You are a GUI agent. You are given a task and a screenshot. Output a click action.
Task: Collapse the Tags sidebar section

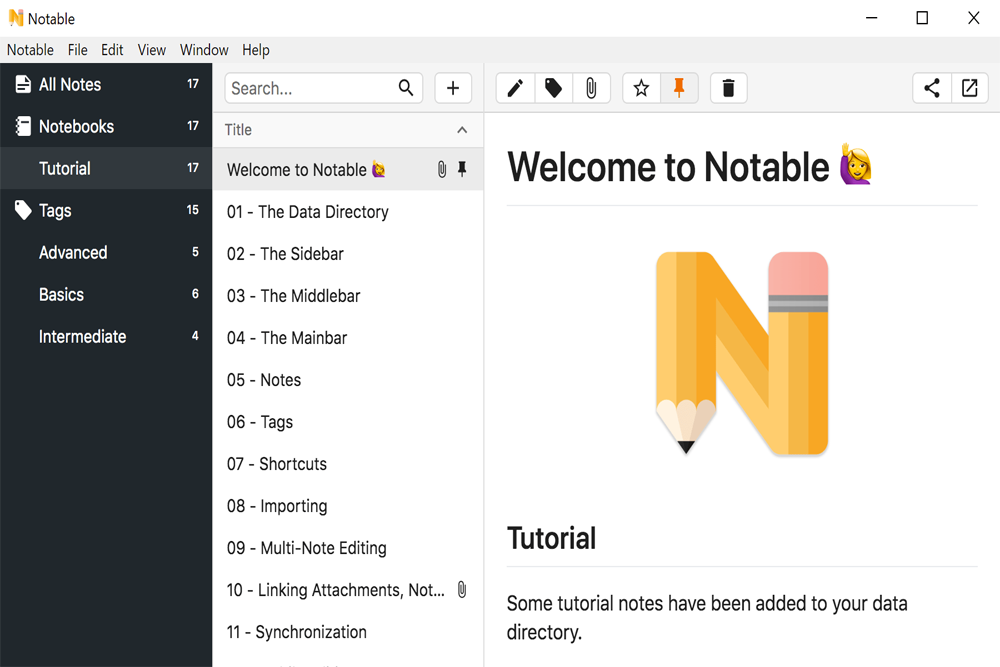[55, 211]
